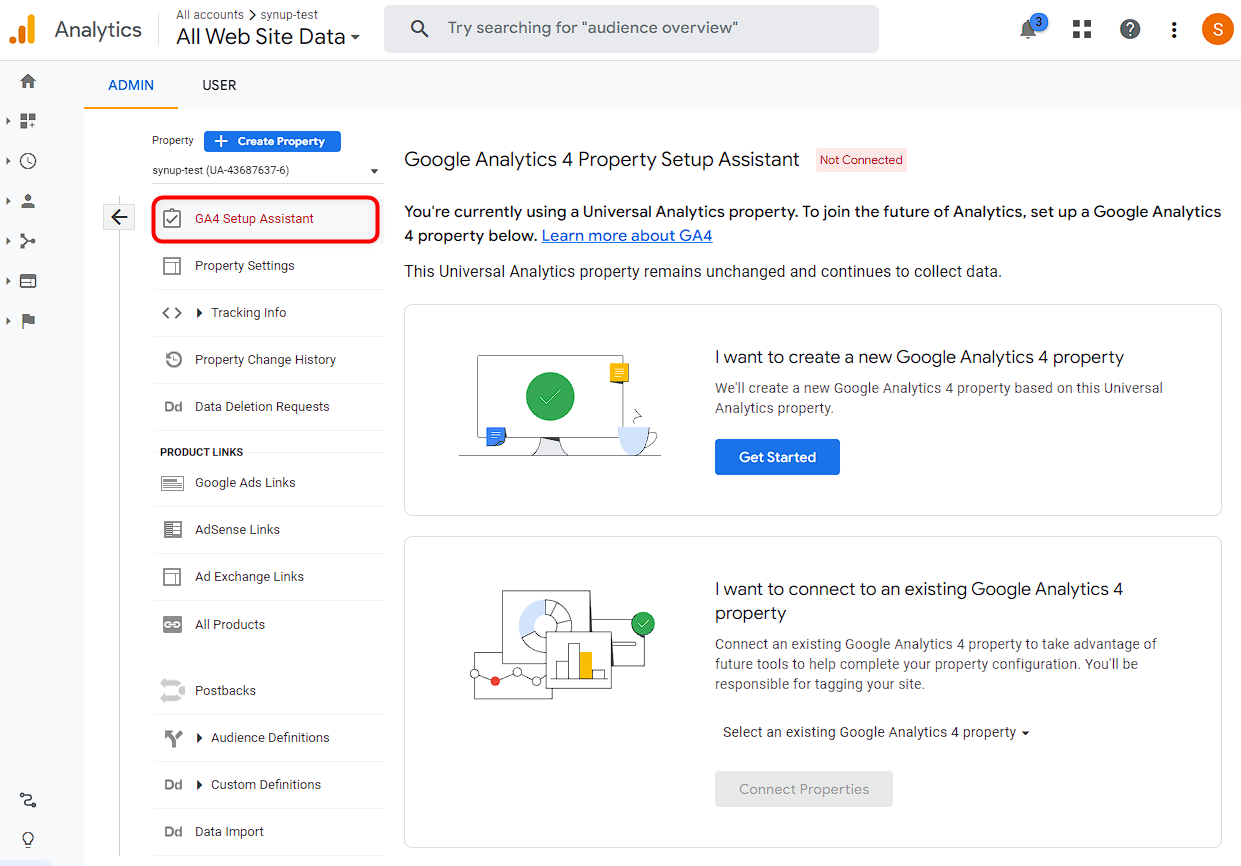Open Property Settings
Image resolution: width=1241 pixels, height=866 pixels.
pyautogui.click(x=268, y=266)
